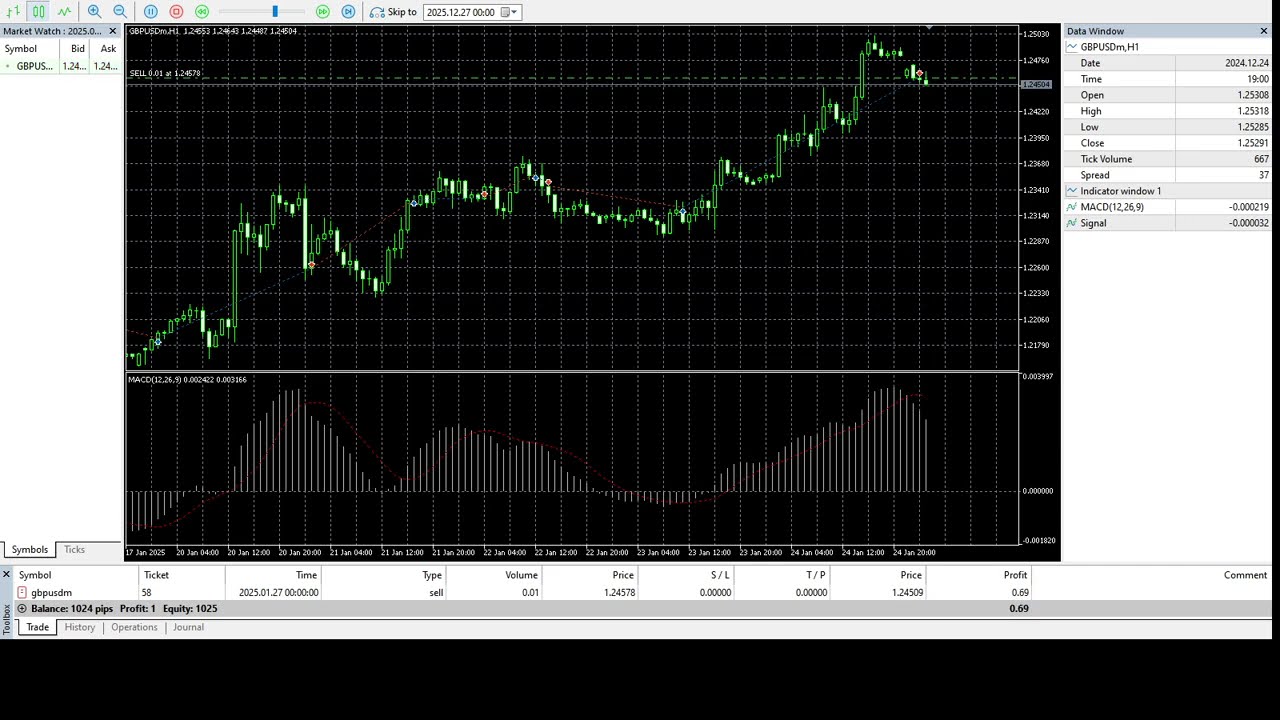Slow down the test playback
This screenshot has width=1280, height=720.
[202, 12]
